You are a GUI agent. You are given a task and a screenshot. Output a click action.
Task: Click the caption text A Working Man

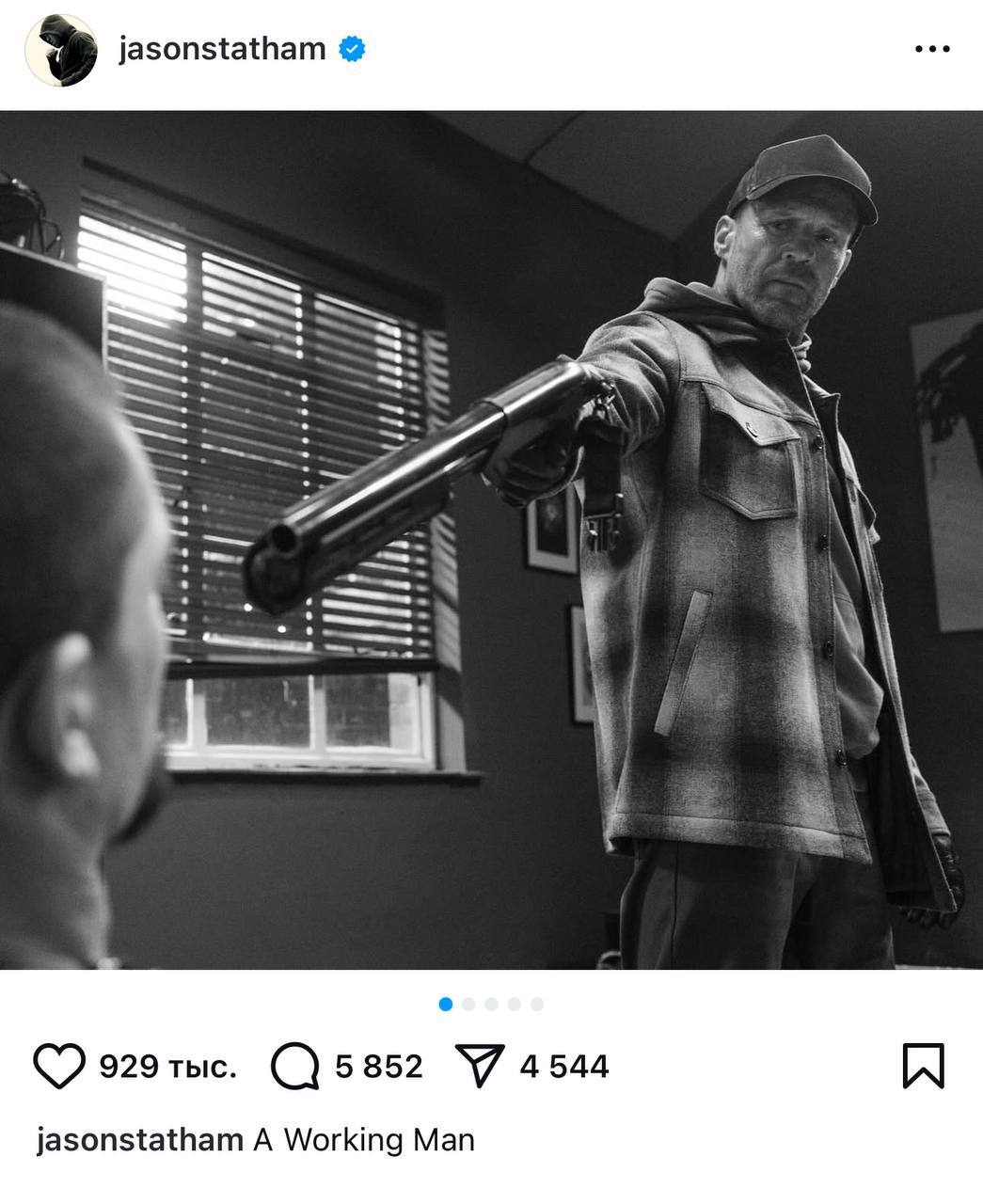pos(364,1140)
